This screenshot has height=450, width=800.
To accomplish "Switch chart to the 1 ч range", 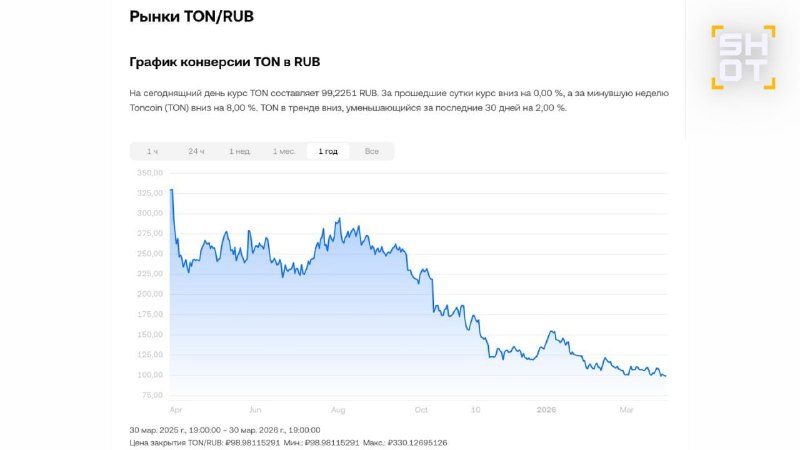I will click(x=152, y=151).
